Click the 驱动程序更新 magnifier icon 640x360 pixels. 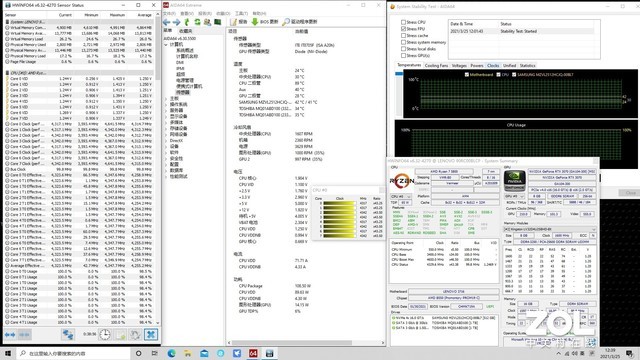coord(286,22)
